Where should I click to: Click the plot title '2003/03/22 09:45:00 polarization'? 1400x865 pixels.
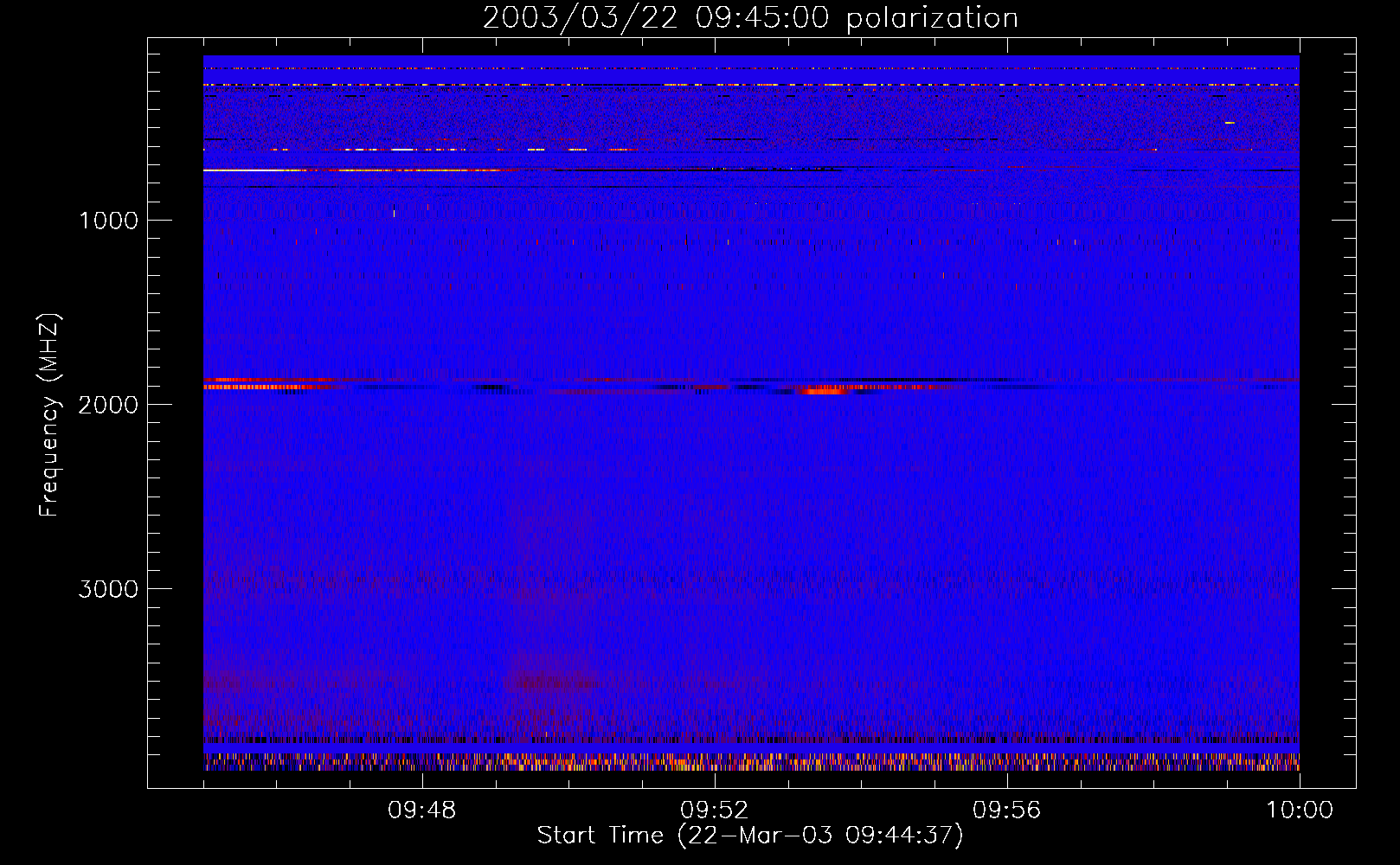(x=750, y=18)
